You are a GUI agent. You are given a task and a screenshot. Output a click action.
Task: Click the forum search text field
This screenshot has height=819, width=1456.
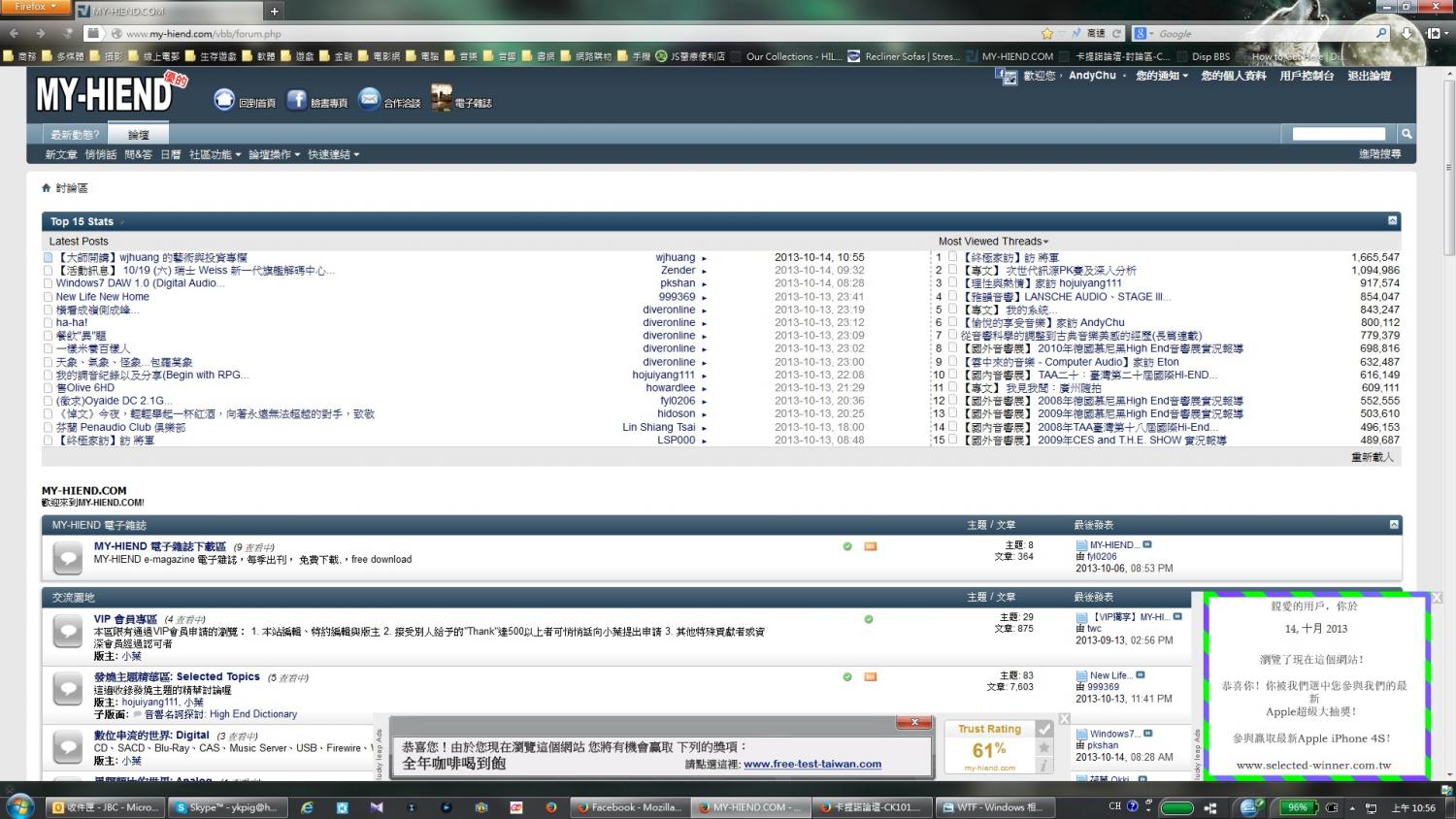[1339, 134]
